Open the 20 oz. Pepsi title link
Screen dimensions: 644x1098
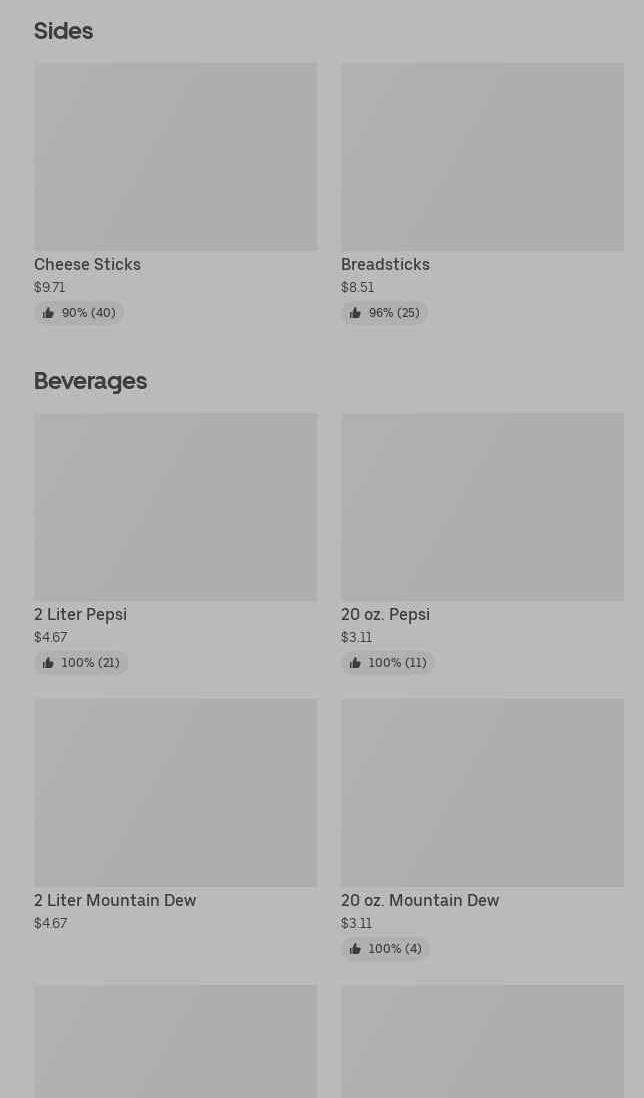[x=385, y=614]
